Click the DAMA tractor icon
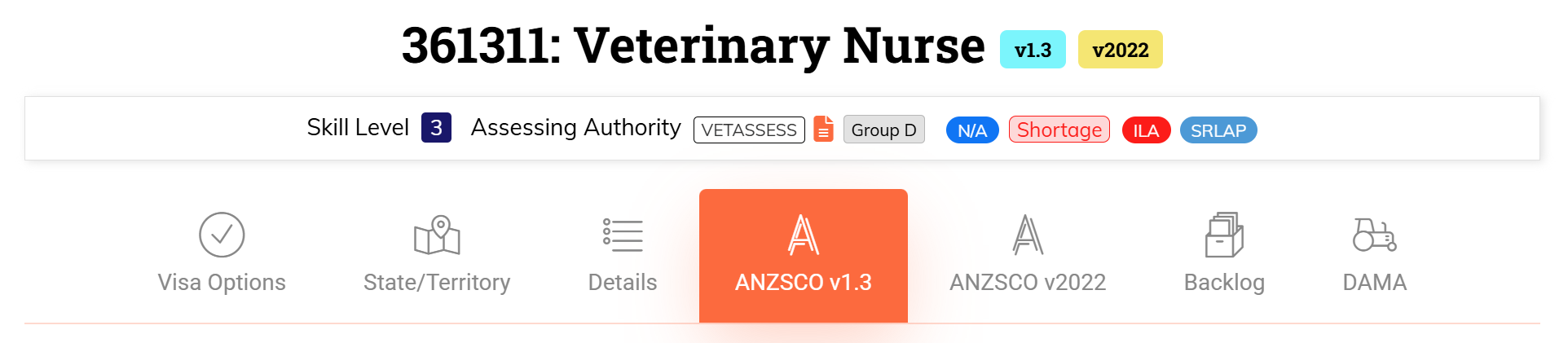This screenshot has width=1568, height=343. click(x=1375, y=235)
